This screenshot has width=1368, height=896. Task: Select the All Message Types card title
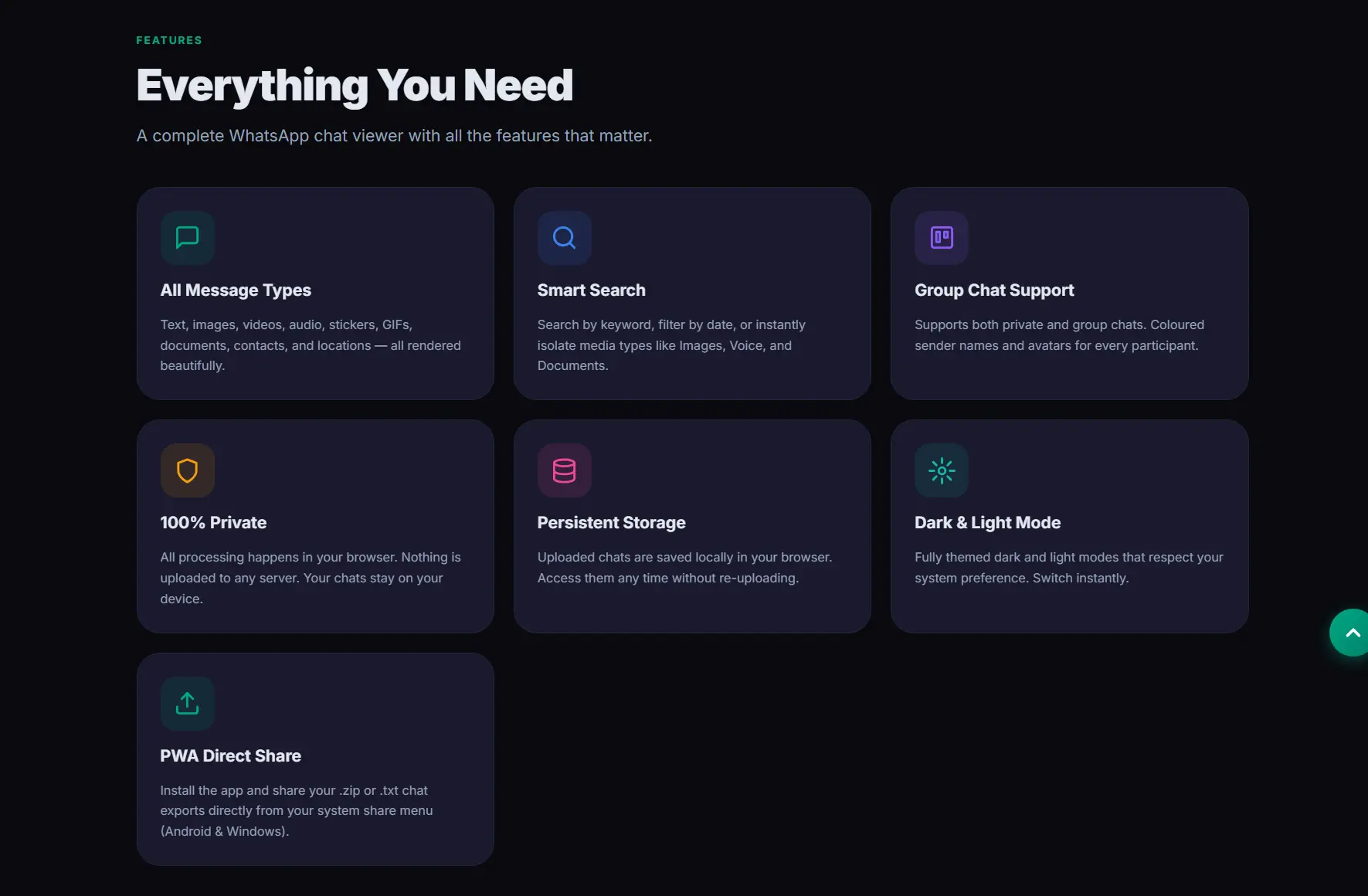point(236,290)
